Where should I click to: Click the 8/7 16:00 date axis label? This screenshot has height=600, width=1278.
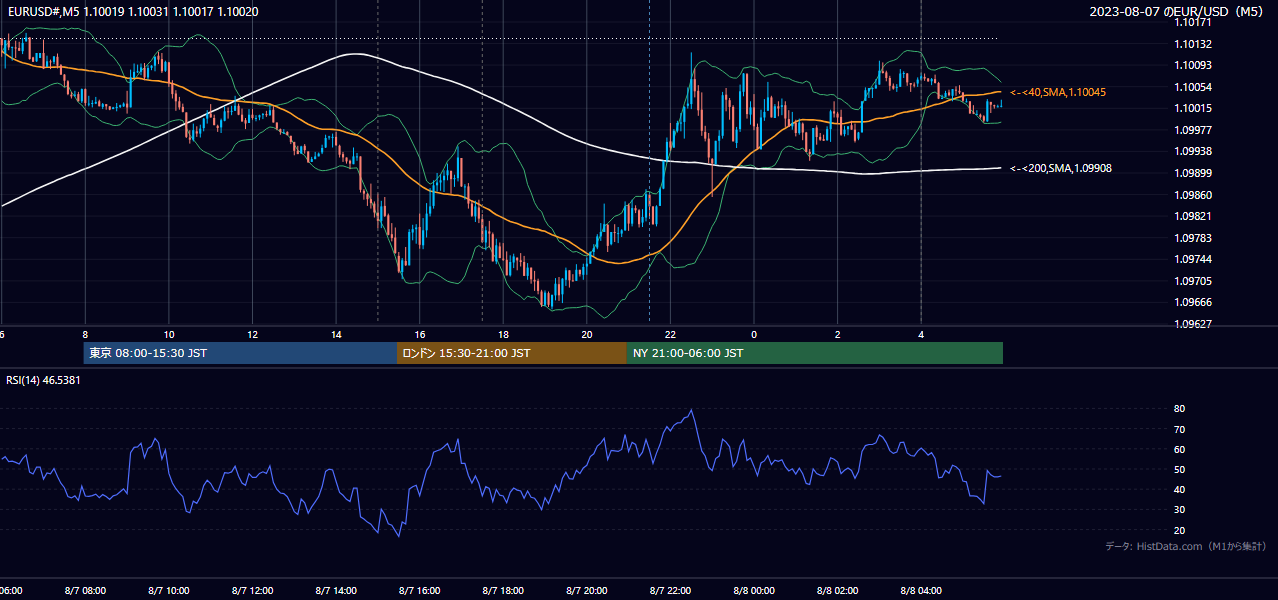coord(420,591)
